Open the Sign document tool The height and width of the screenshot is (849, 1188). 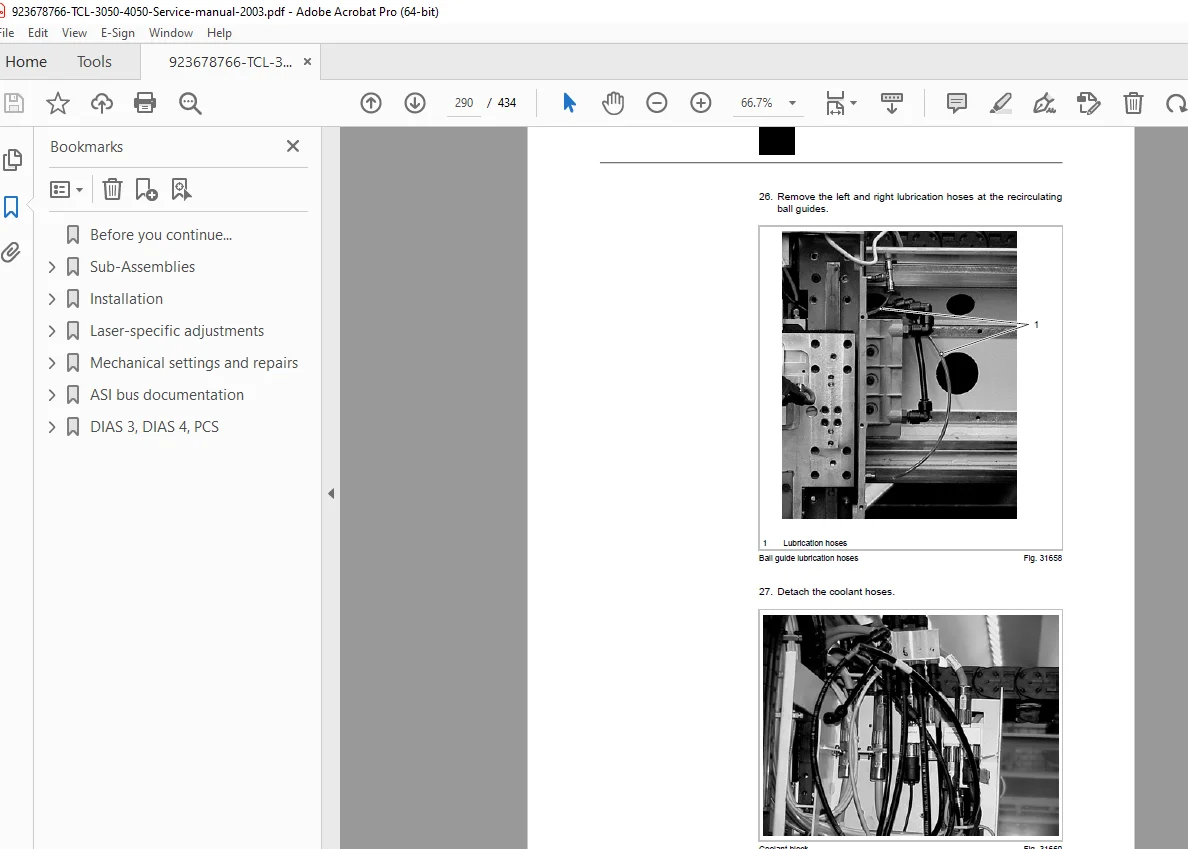[1045, 103]
